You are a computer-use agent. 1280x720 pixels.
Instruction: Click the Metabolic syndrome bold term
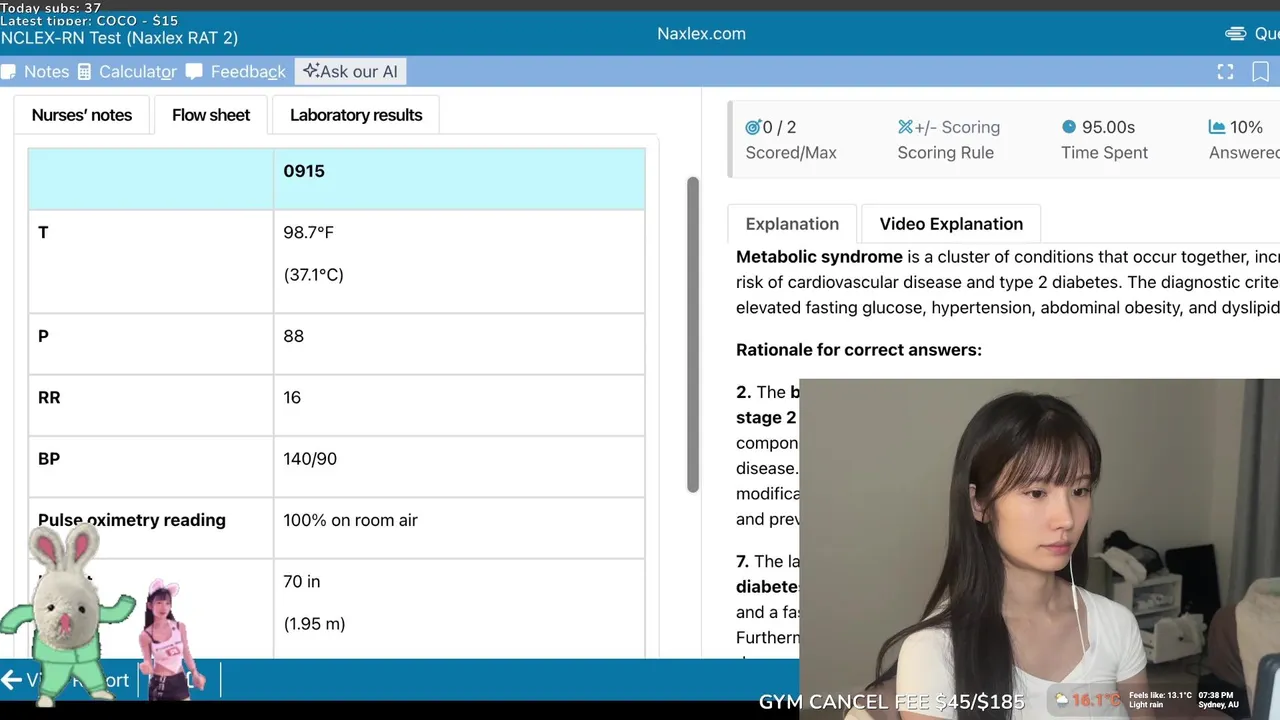(x=819, y=257)
